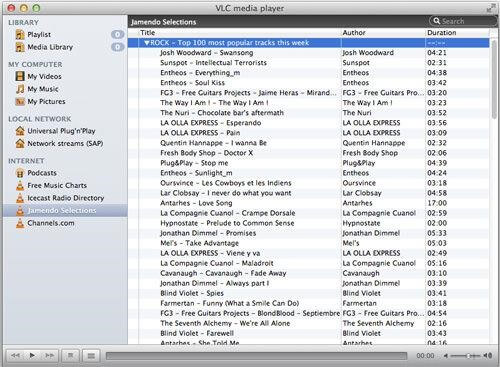Open the Channels.com cone icon
The width and height of the screenshot is (500, 367).
[20, 223]
